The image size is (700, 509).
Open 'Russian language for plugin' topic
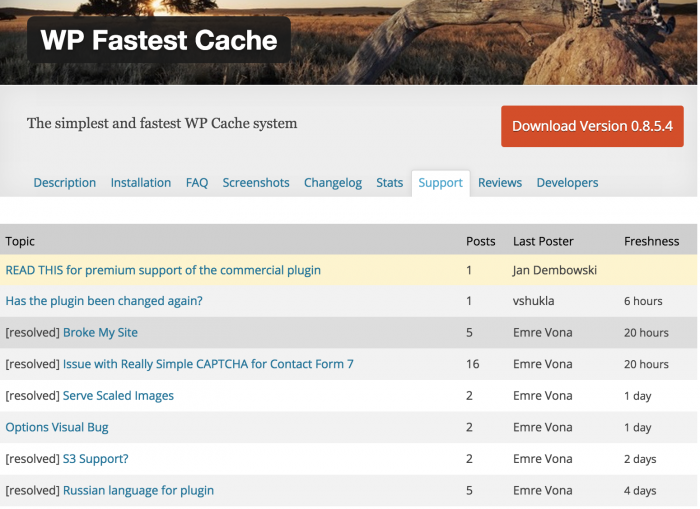[x=138, y=490]
